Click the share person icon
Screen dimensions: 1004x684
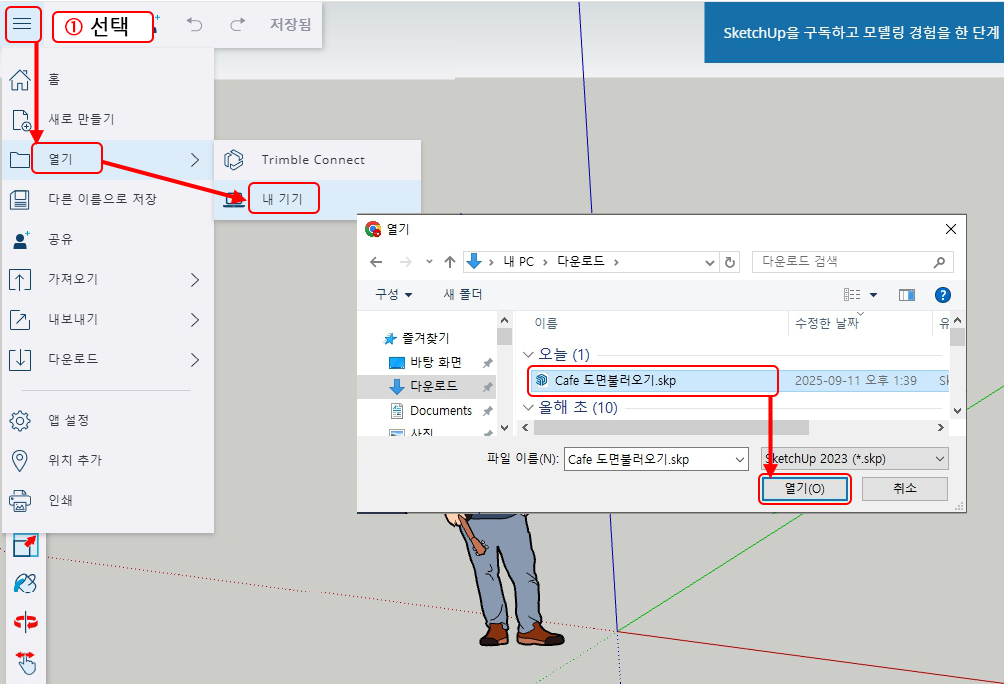[x=20, y=240]
